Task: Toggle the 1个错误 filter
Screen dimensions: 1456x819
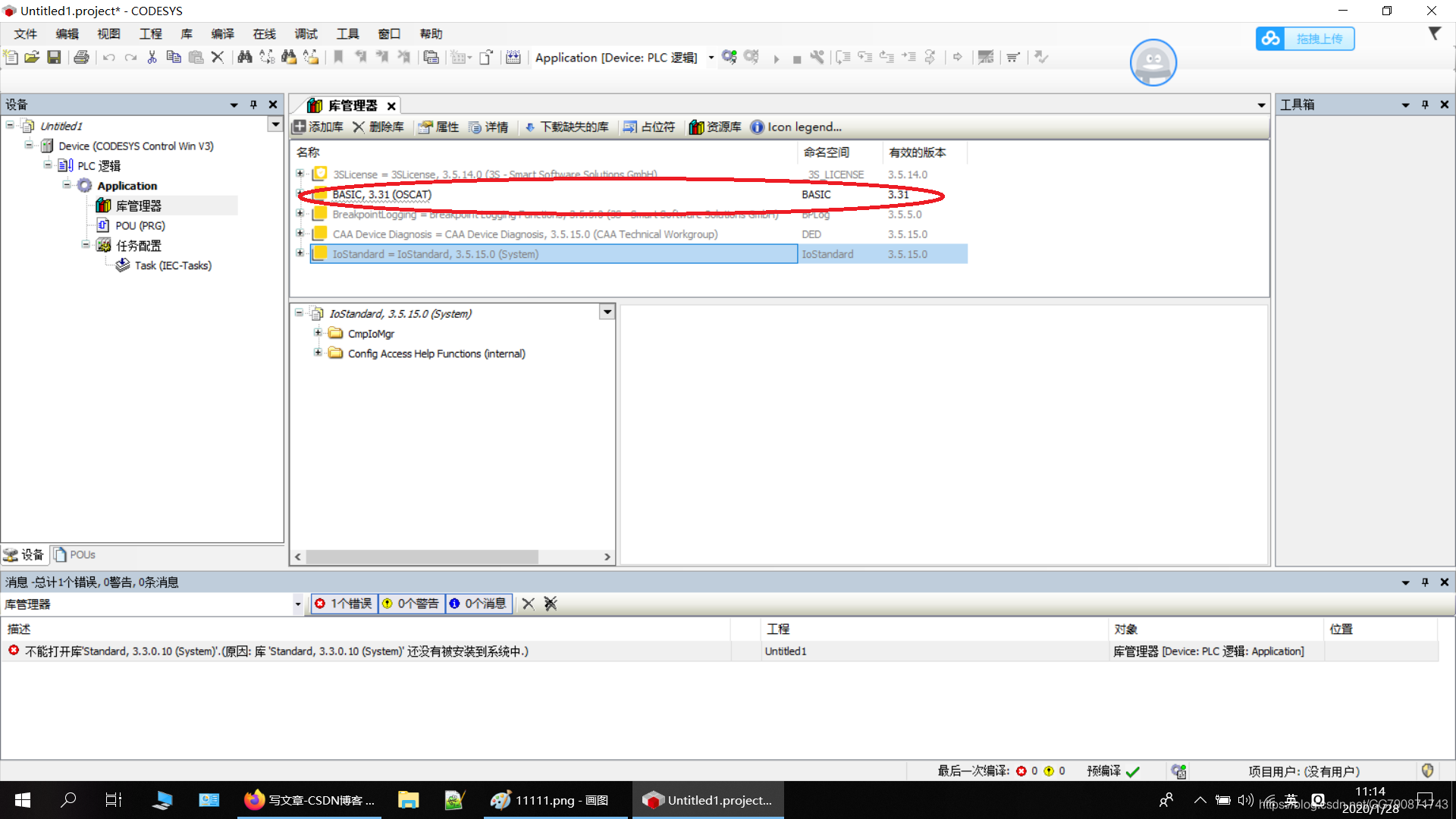Action: coord(344,604)
